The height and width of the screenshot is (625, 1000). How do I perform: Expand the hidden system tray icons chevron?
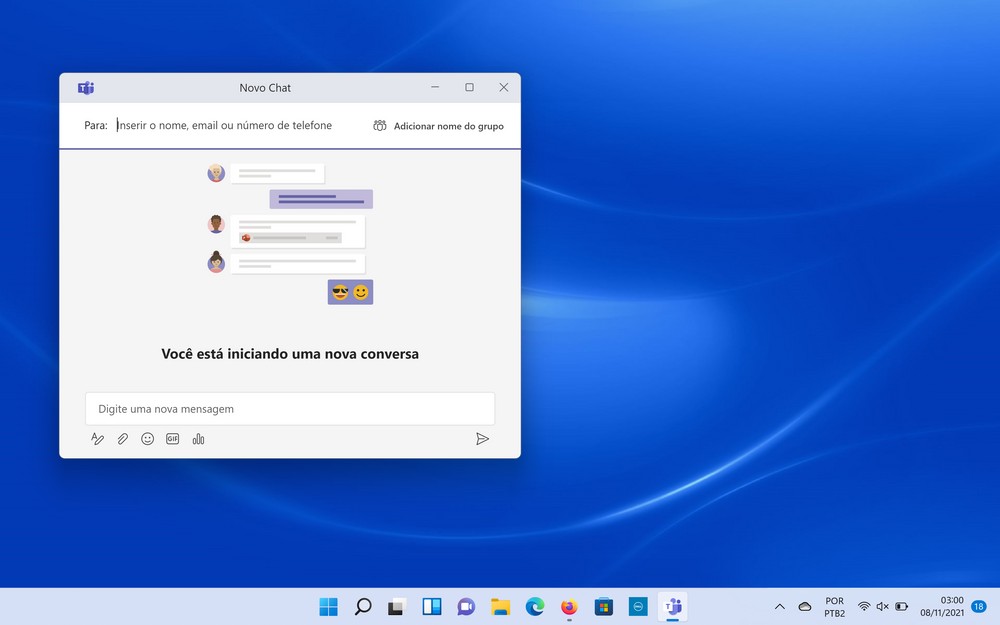(x=780, y=607)
